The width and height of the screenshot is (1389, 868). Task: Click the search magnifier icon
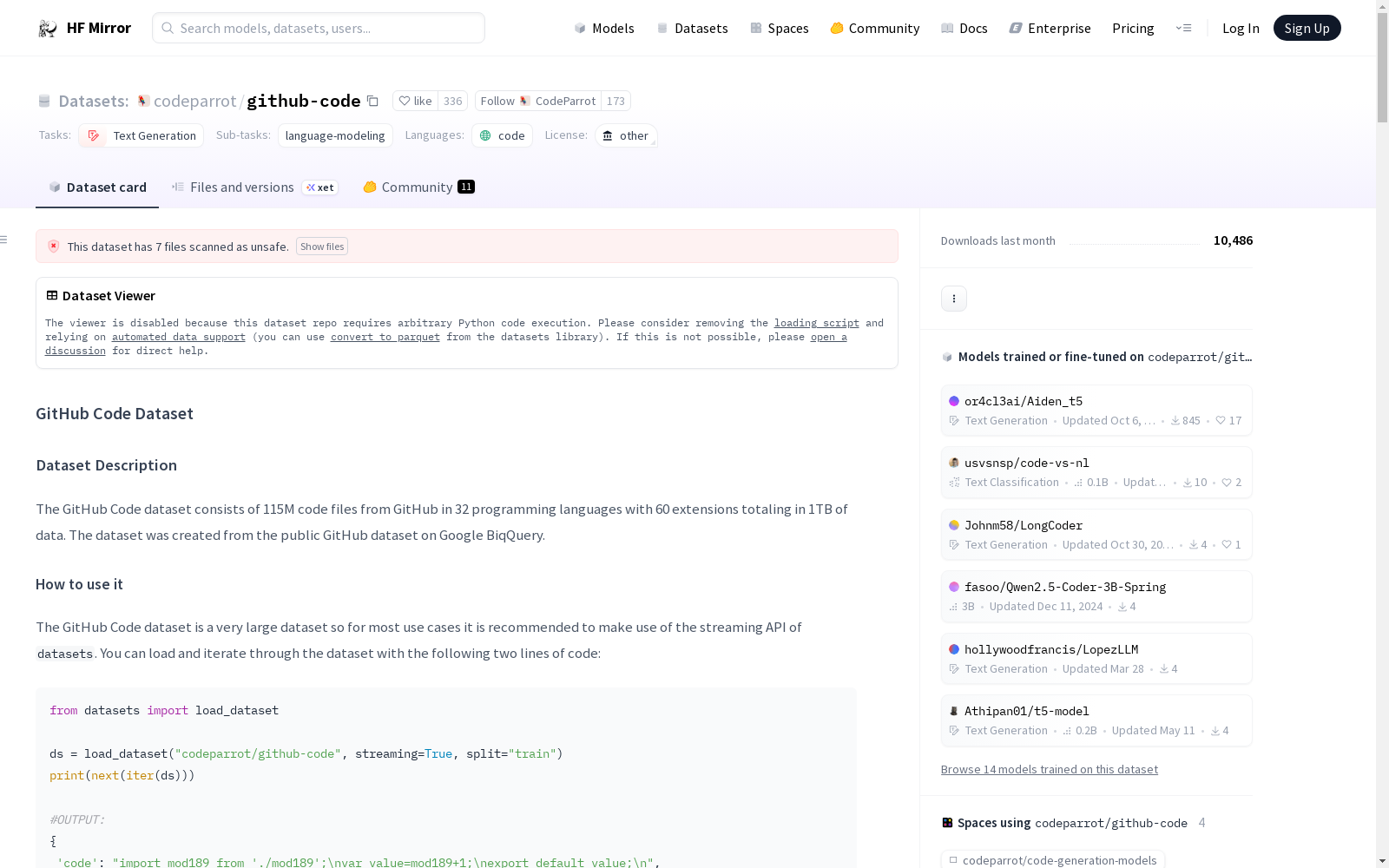(168, 28)
